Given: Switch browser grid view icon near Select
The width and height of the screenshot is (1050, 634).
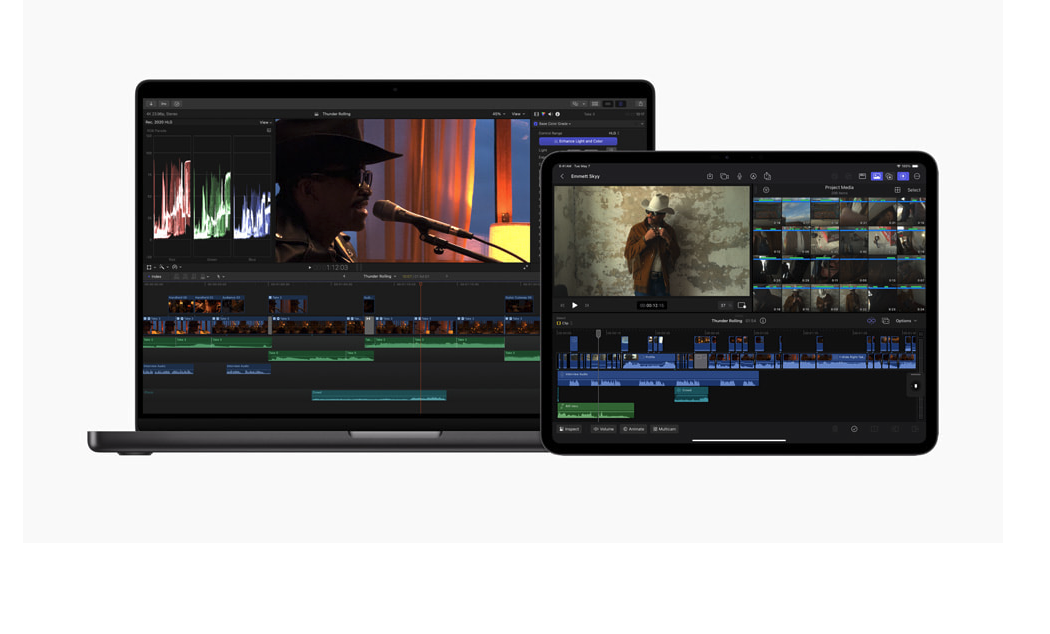Looking at the screenshot, I should coord(897,190).
